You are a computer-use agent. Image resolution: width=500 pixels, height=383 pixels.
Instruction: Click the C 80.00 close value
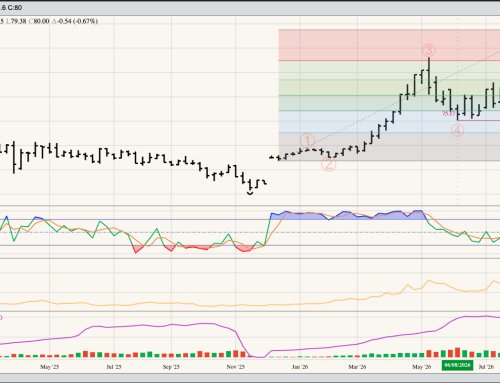39,21
